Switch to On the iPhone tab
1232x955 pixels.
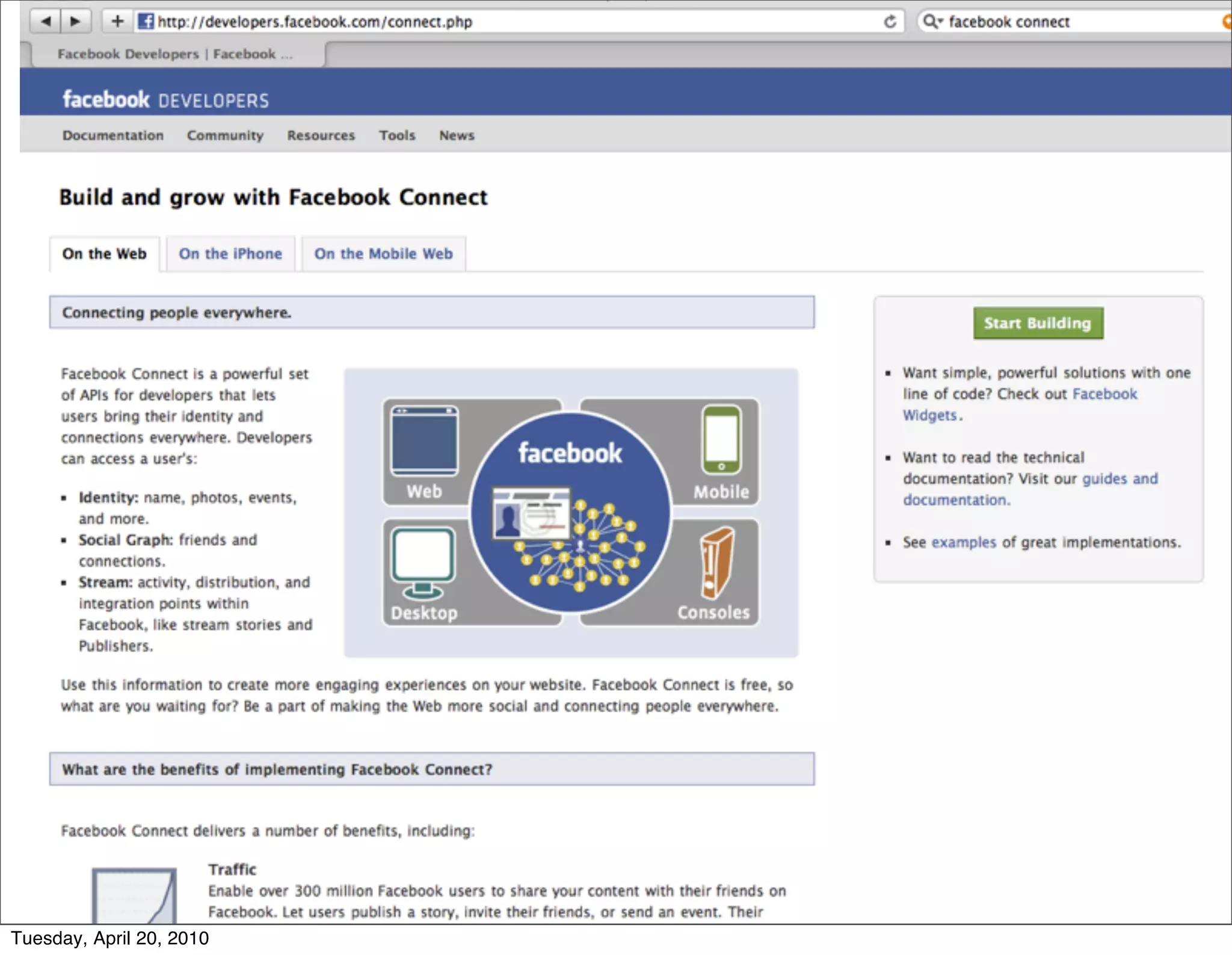click(x=230, y=254)
